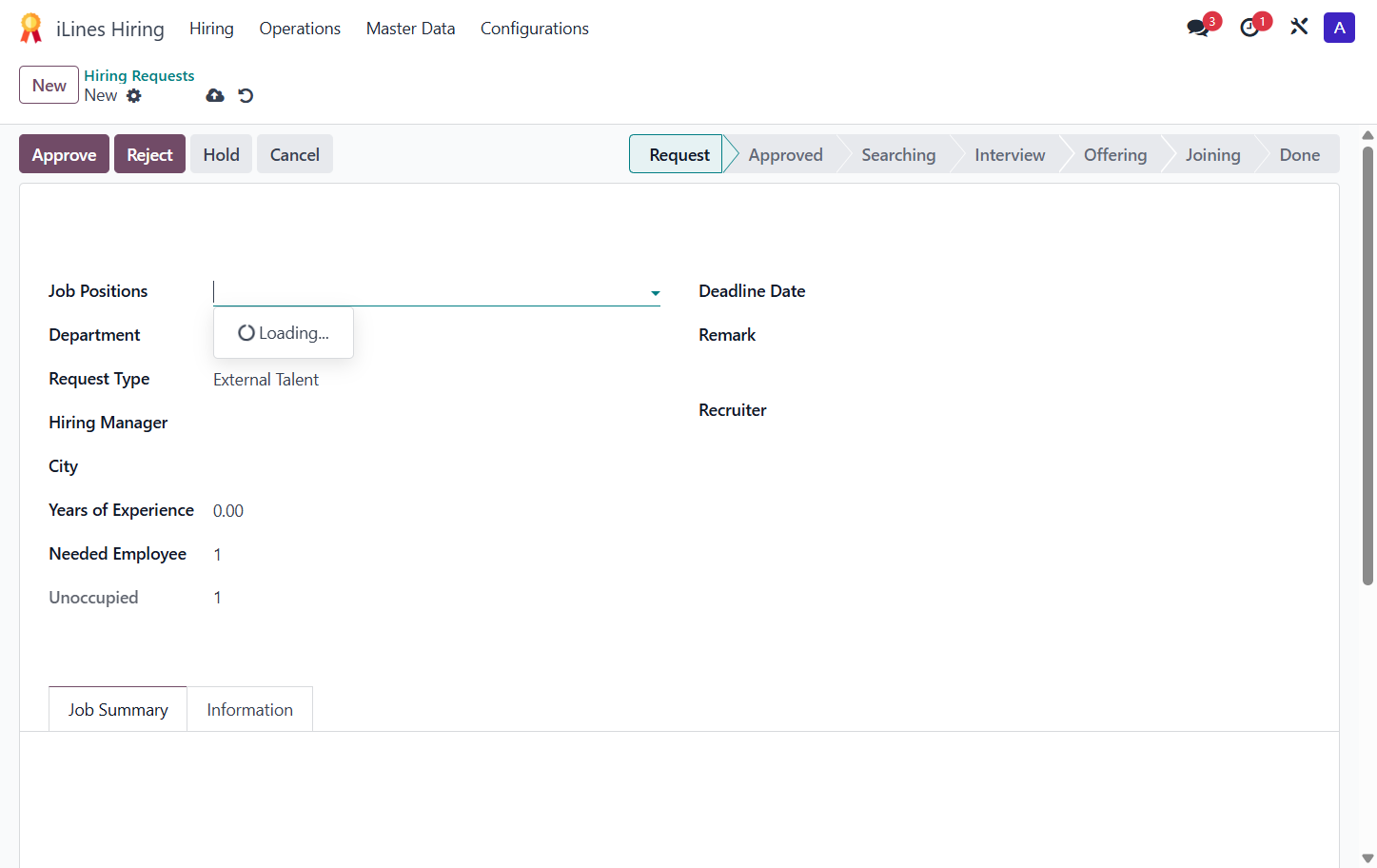Open the activities clock icon
The image size is (1377, 868).
tap(1250, 28)
